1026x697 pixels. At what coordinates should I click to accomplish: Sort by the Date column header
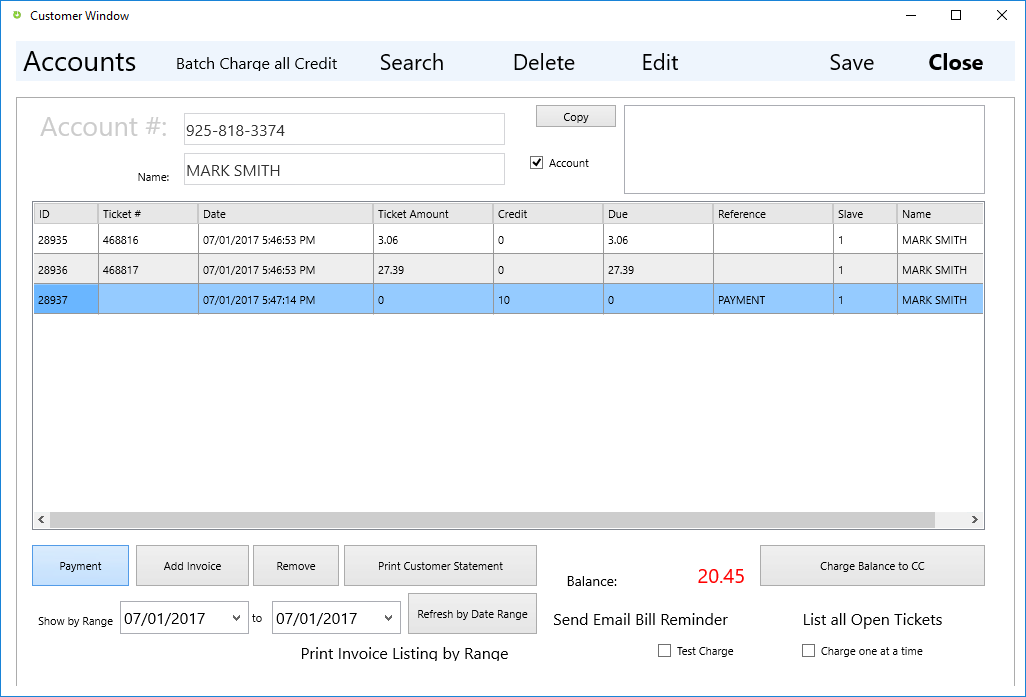pos(286,214)
